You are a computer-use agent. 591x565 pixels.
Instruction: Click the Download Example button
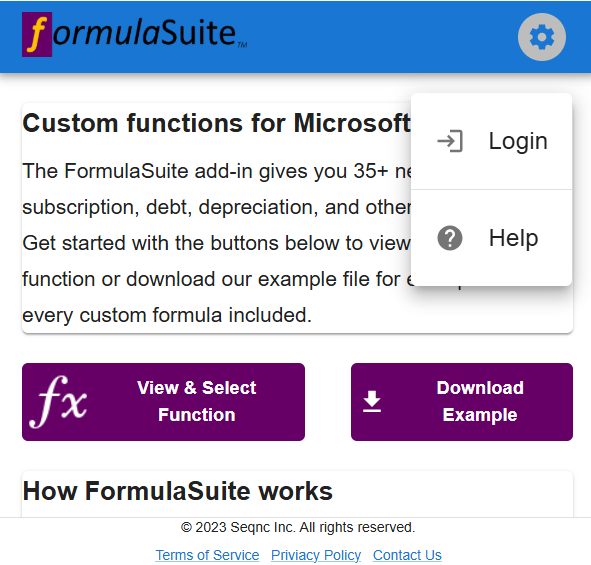point(462,402)
